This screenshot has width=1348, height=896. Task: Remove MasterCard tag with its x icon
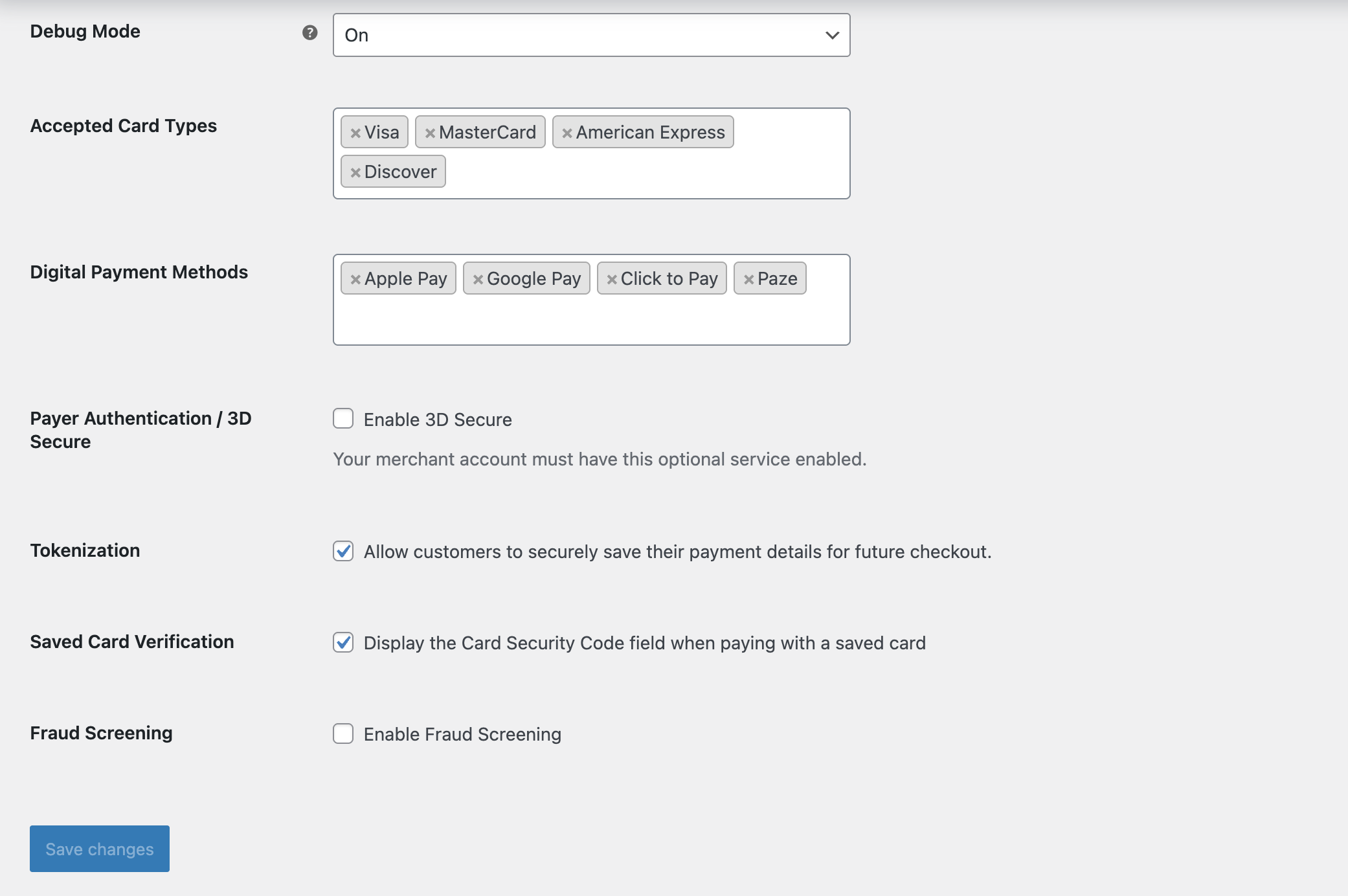(x=430, y=133)
